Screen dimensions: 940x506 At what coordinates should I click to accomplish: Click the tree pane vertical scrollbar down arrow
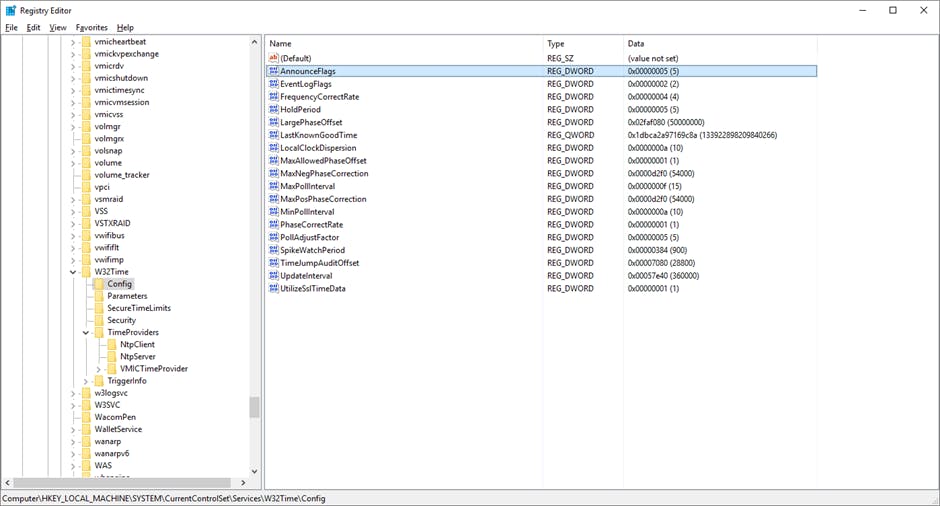pos(254,472)
